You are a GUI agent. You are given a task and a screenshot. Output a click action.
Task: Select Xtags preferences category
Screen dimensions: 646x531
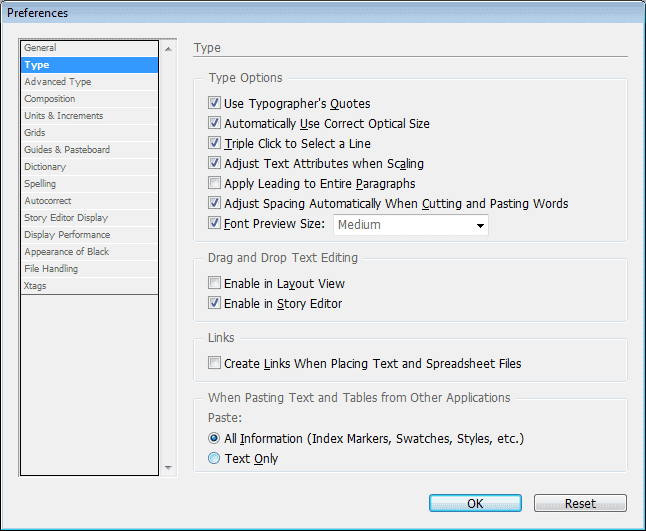(x=89, y=286)
